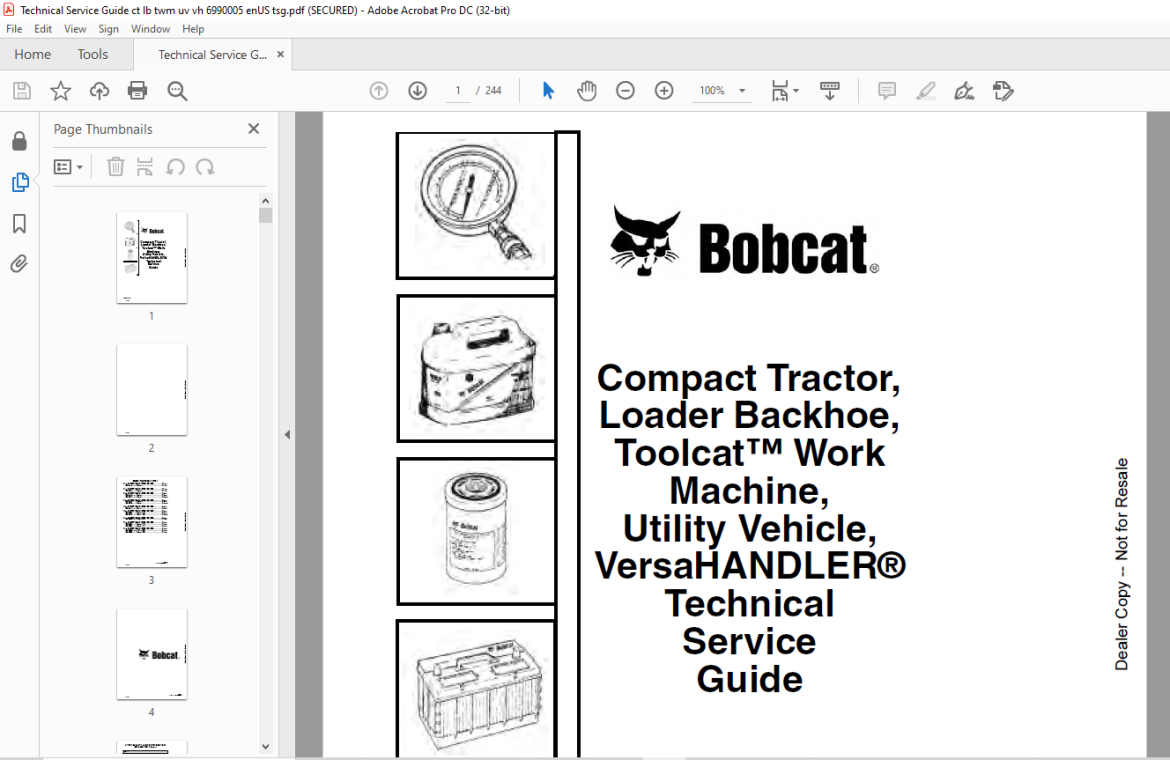The image size is (1170, 760).
Task: Click the fit page scrolling icon
Action: pyautogui.click(x=780, y=91)
